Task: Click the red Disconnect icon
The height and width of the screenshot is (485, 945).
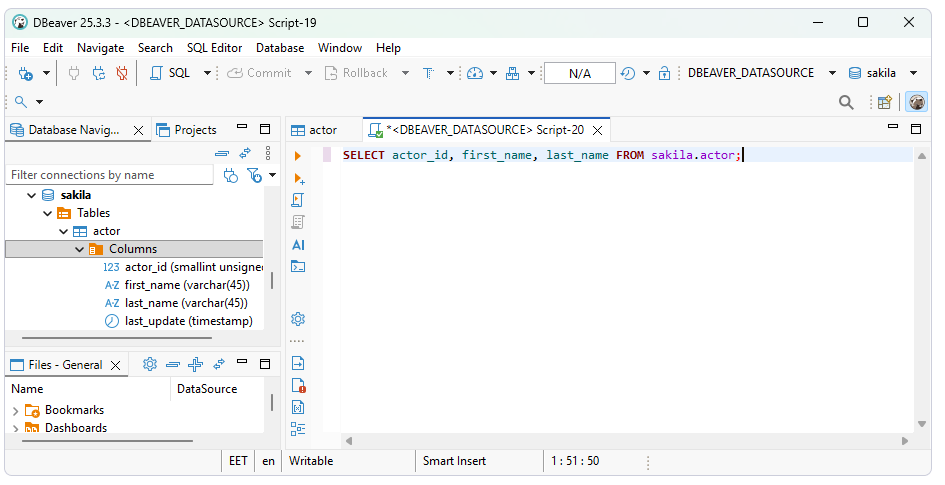Action: pyautogui.click(x=122, y=74)
